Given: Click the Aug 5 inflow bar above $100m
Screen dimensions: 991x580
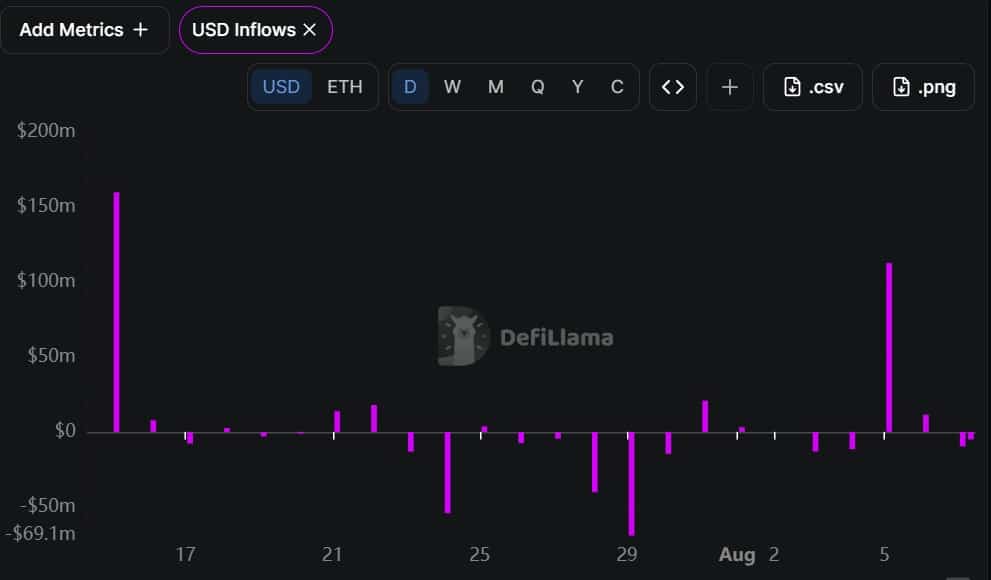Looking at the screenshot, I should pyautogui.click(x=889, y=347).
